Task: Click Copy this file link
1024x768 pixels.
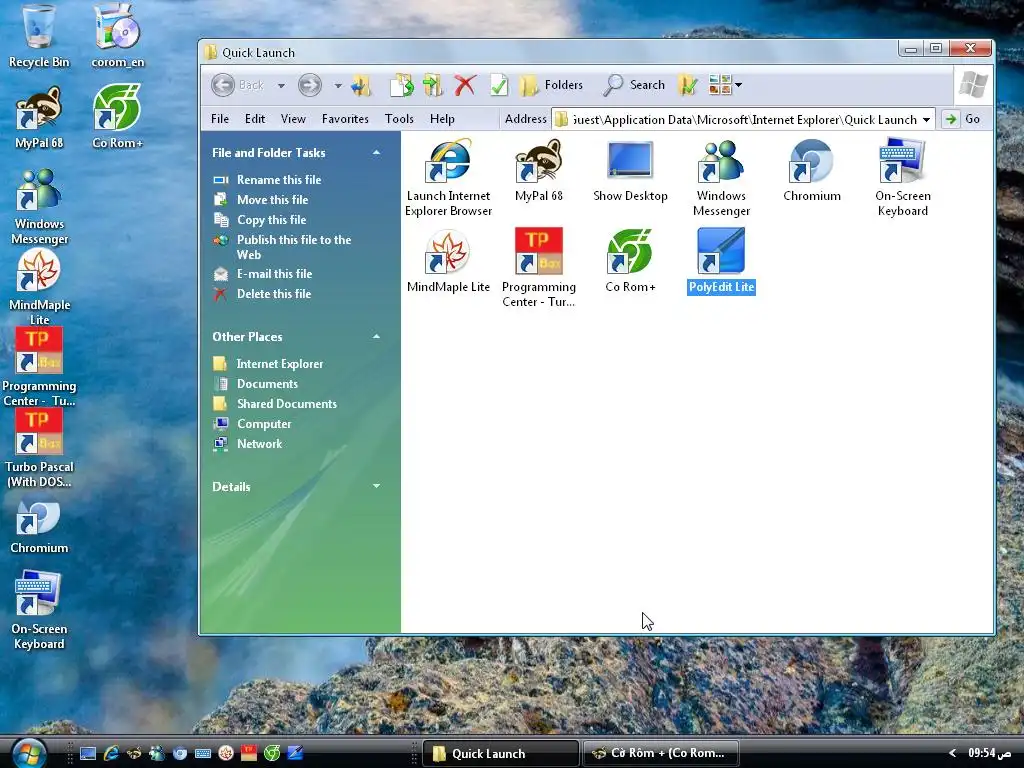Action: 271,220
